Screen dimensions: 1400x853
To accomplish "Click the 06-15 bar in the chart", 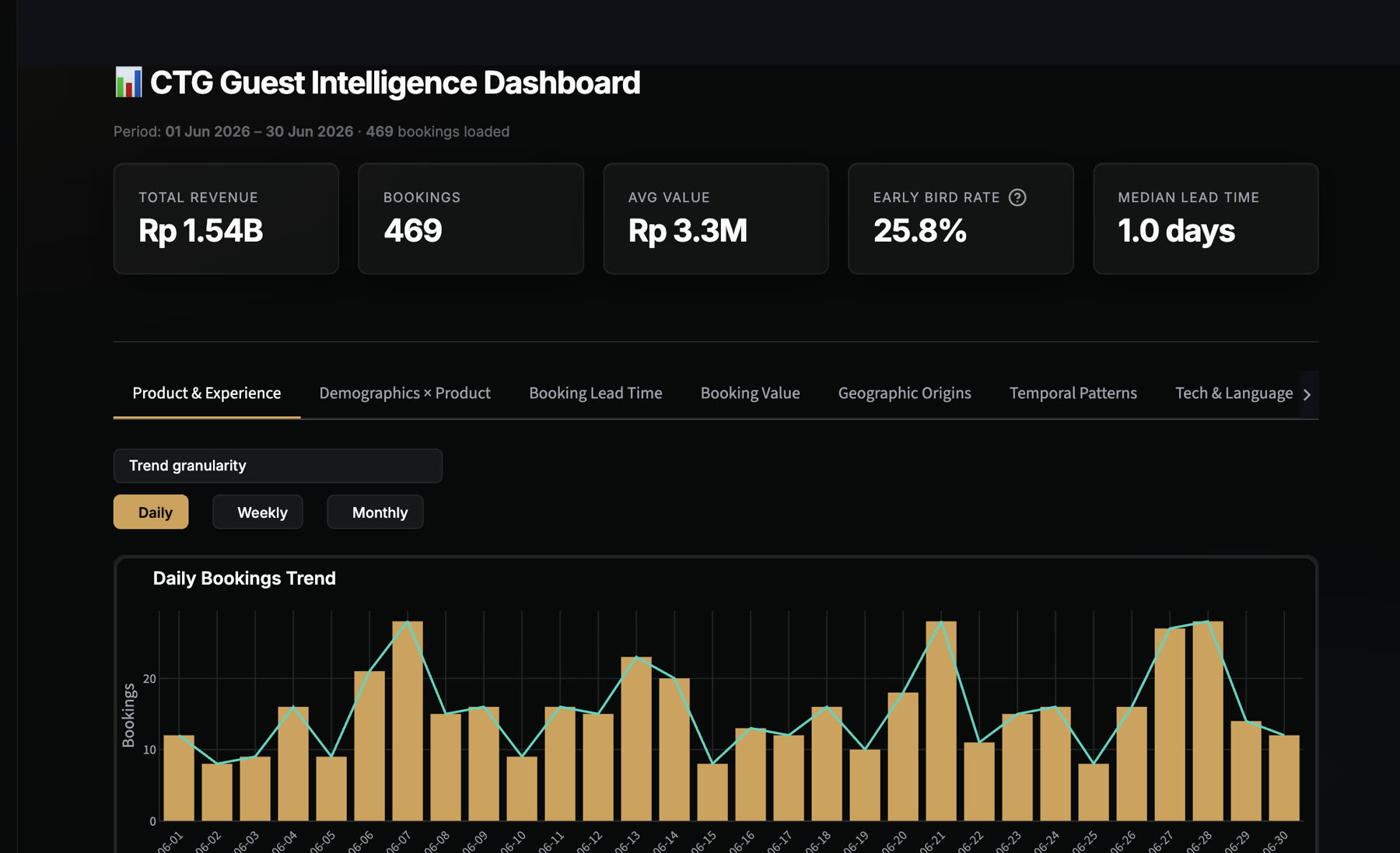I will tap(712, 792).
